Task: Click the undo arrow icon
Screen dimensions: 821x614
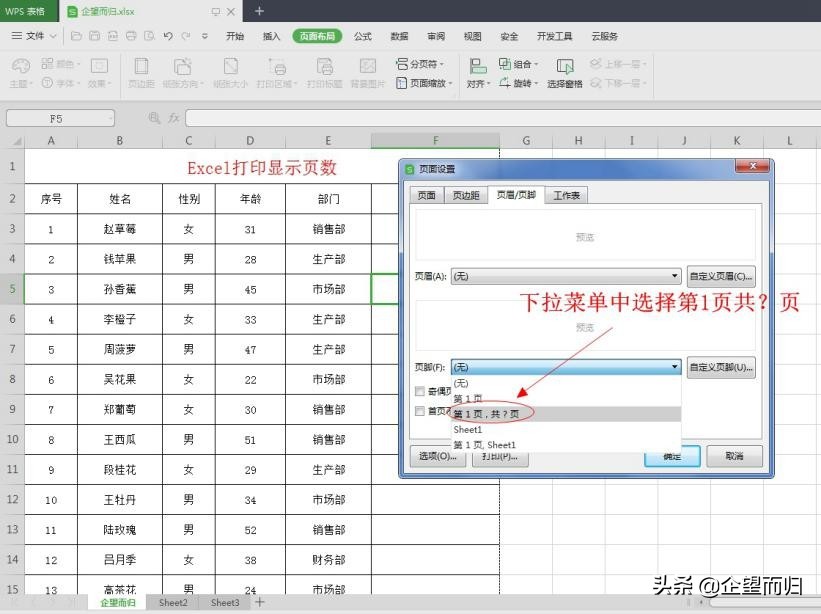Action: pos(168,36)
